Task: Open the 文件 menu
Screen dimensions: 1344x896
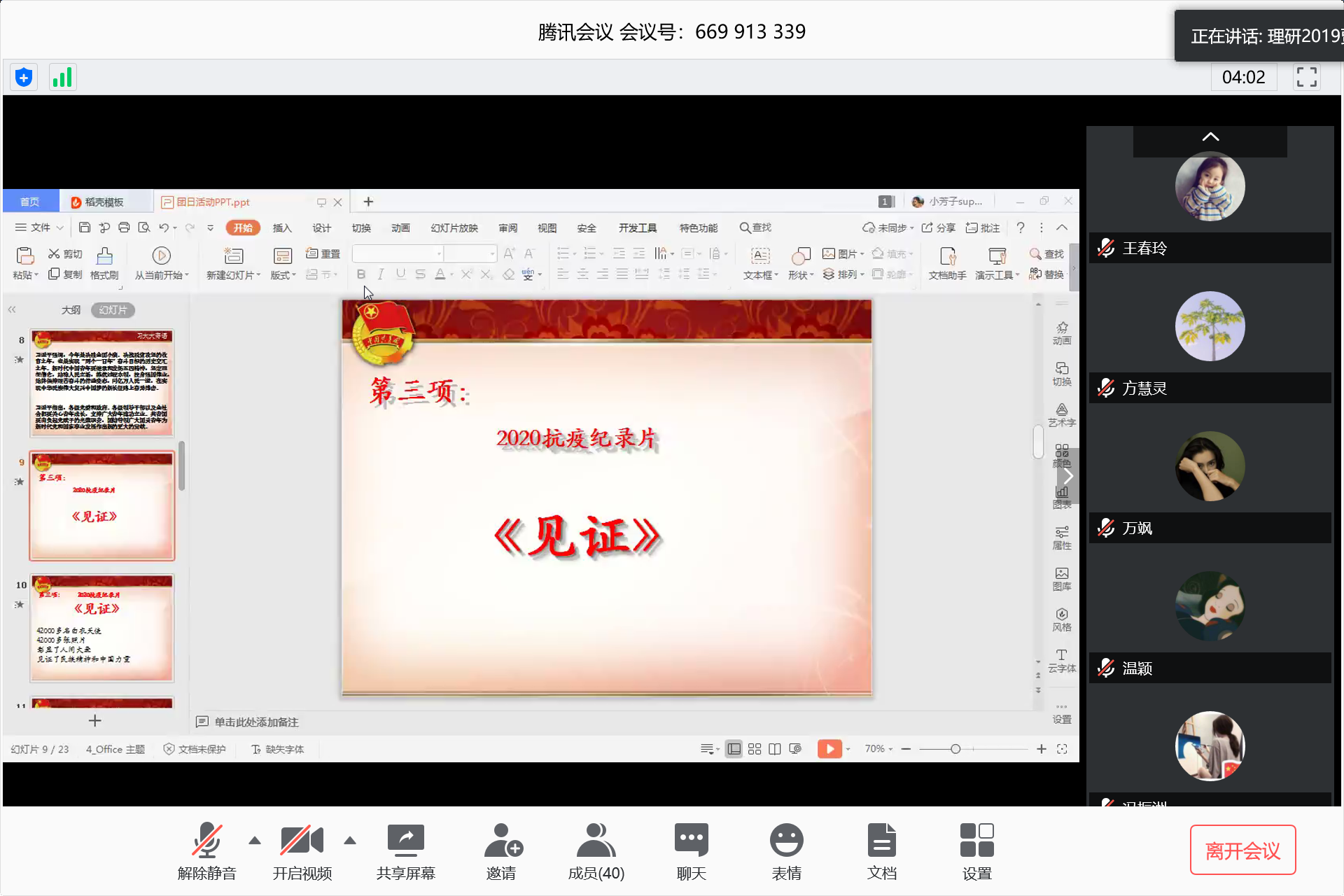Action: [x=39, y=227]
